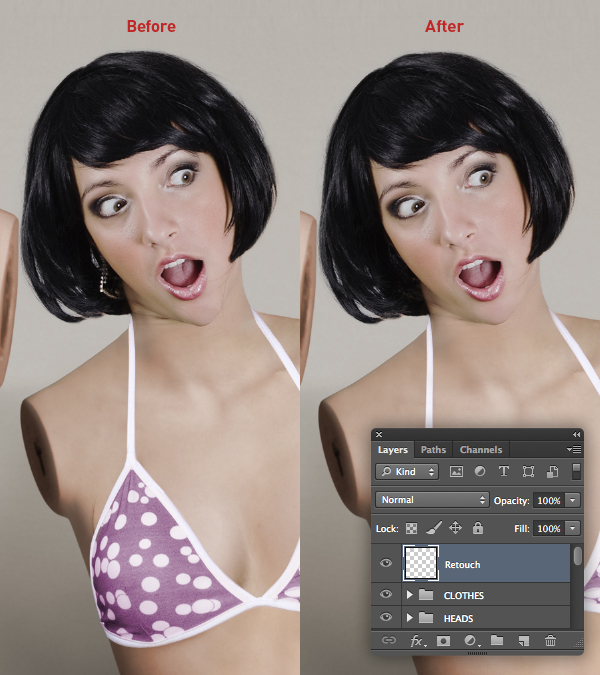600x675 pixels.
Task: Hide the HEADS group
Action: pyautogui.click(x=386, y=617)
